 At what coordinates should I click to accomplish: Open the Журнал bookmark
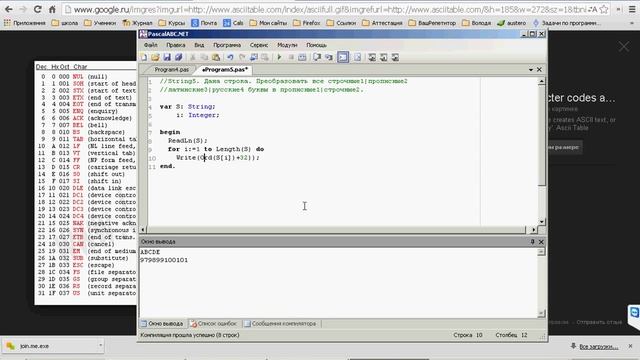pyautogui.click(x=138, y=23)
